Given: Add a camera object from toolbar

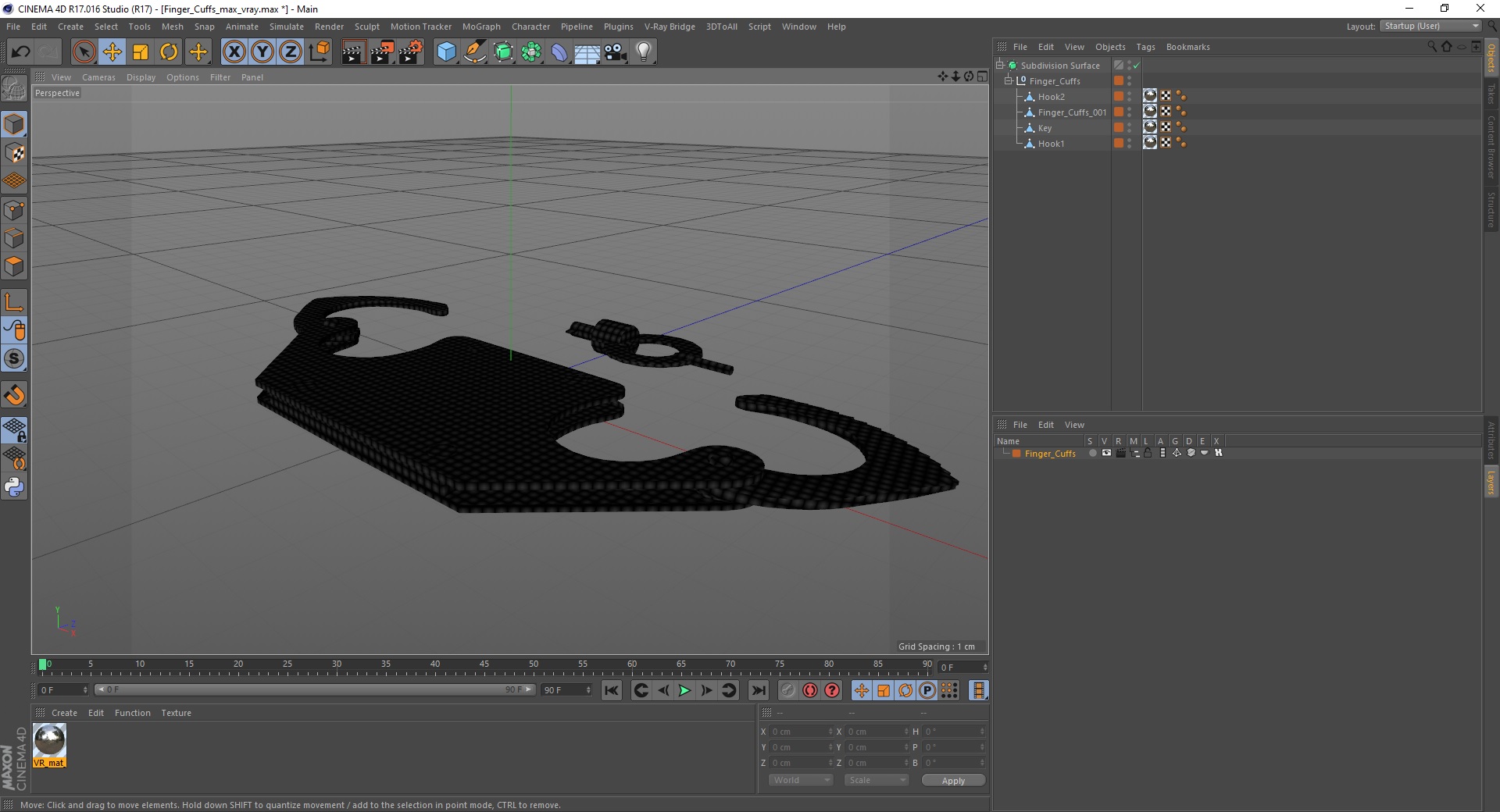Looking at the screenshot, I should tap(615, 52).
